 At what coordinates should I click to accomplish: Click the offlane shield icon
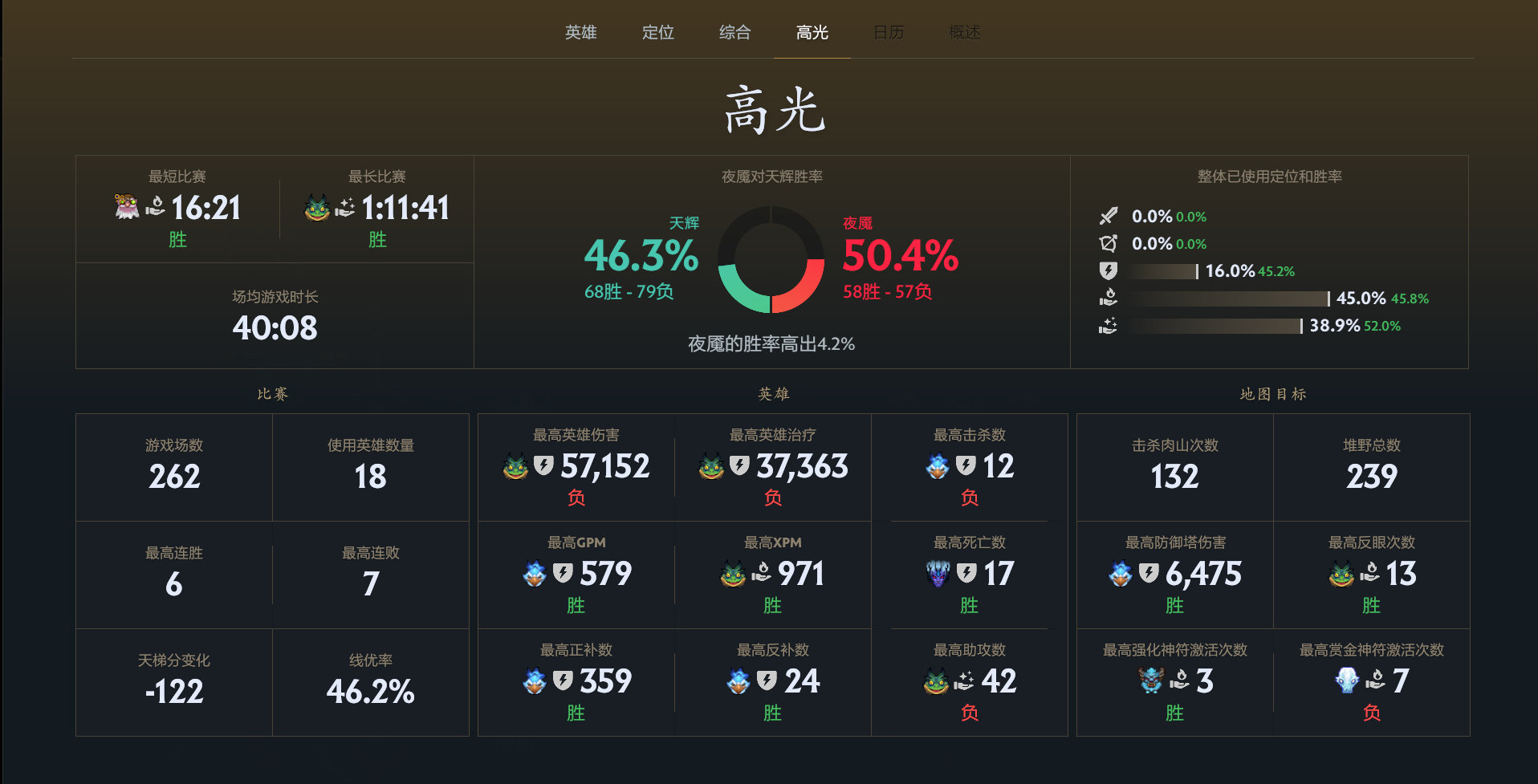click(x=1109, y=271)
